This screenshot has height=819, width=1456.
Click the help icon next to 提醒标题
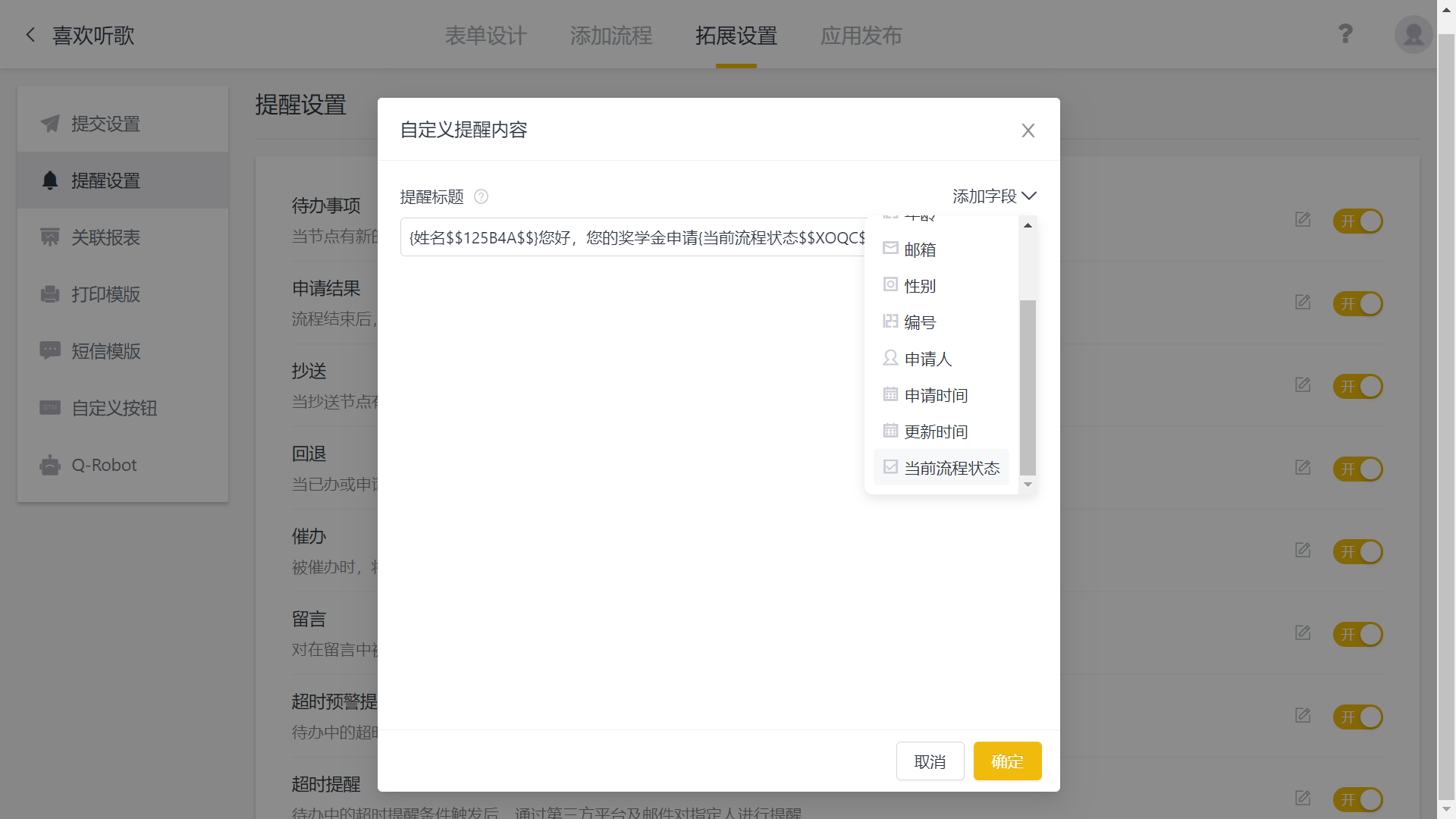pos(481,196)
